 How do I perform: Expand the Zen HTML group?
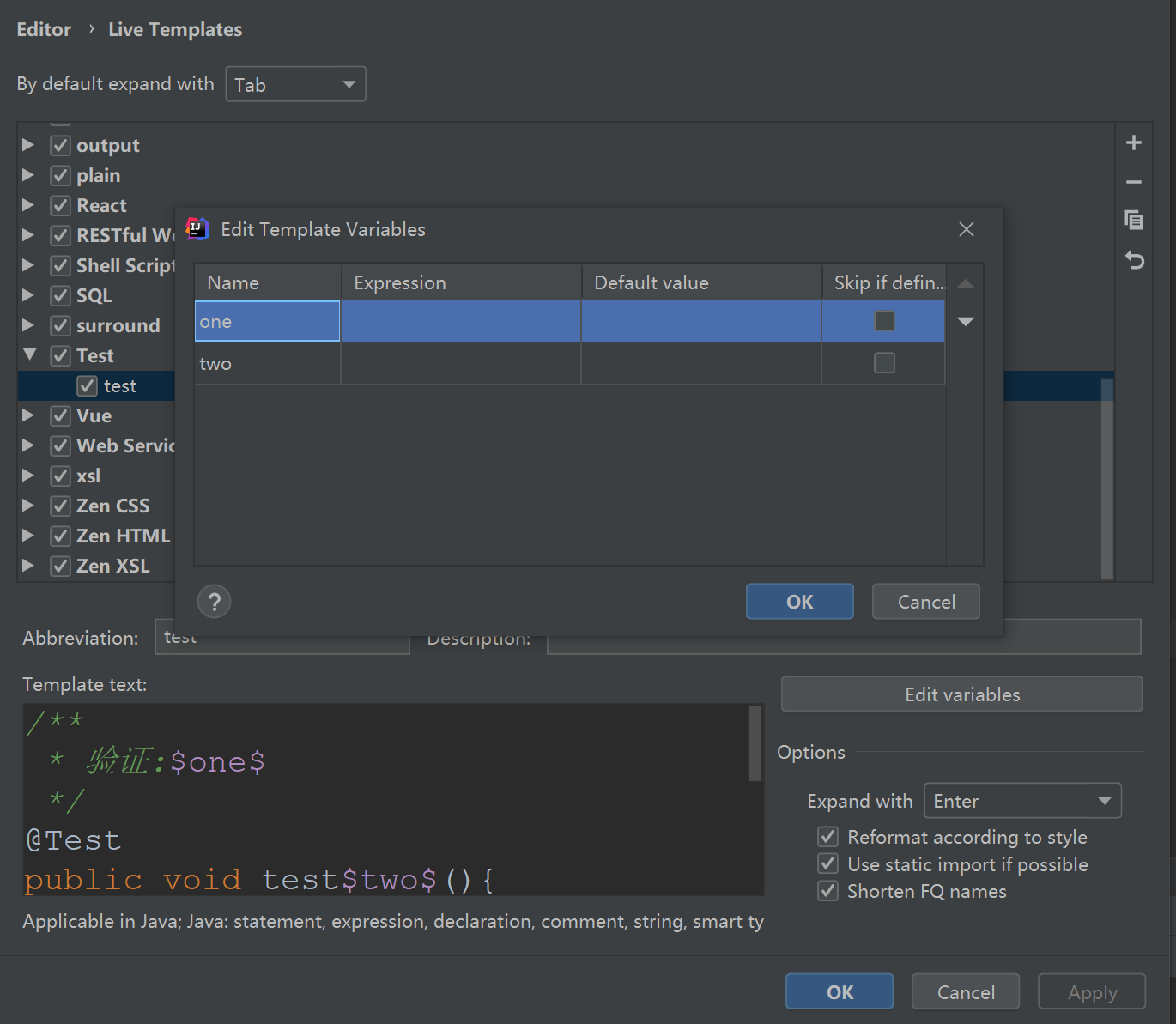pyautogui.click(x=28, y=536)
